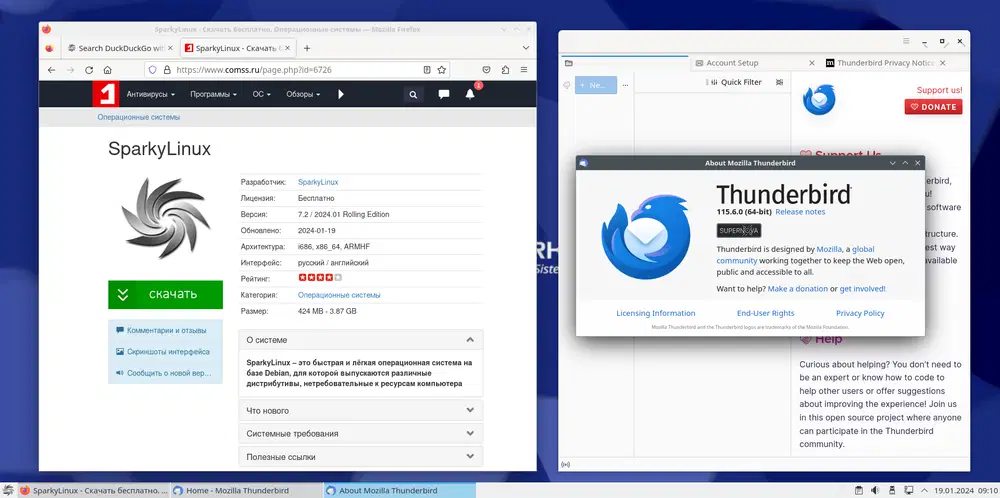
Task: Open Pocket save icon in Firefox
Action: tap(486, 70)
